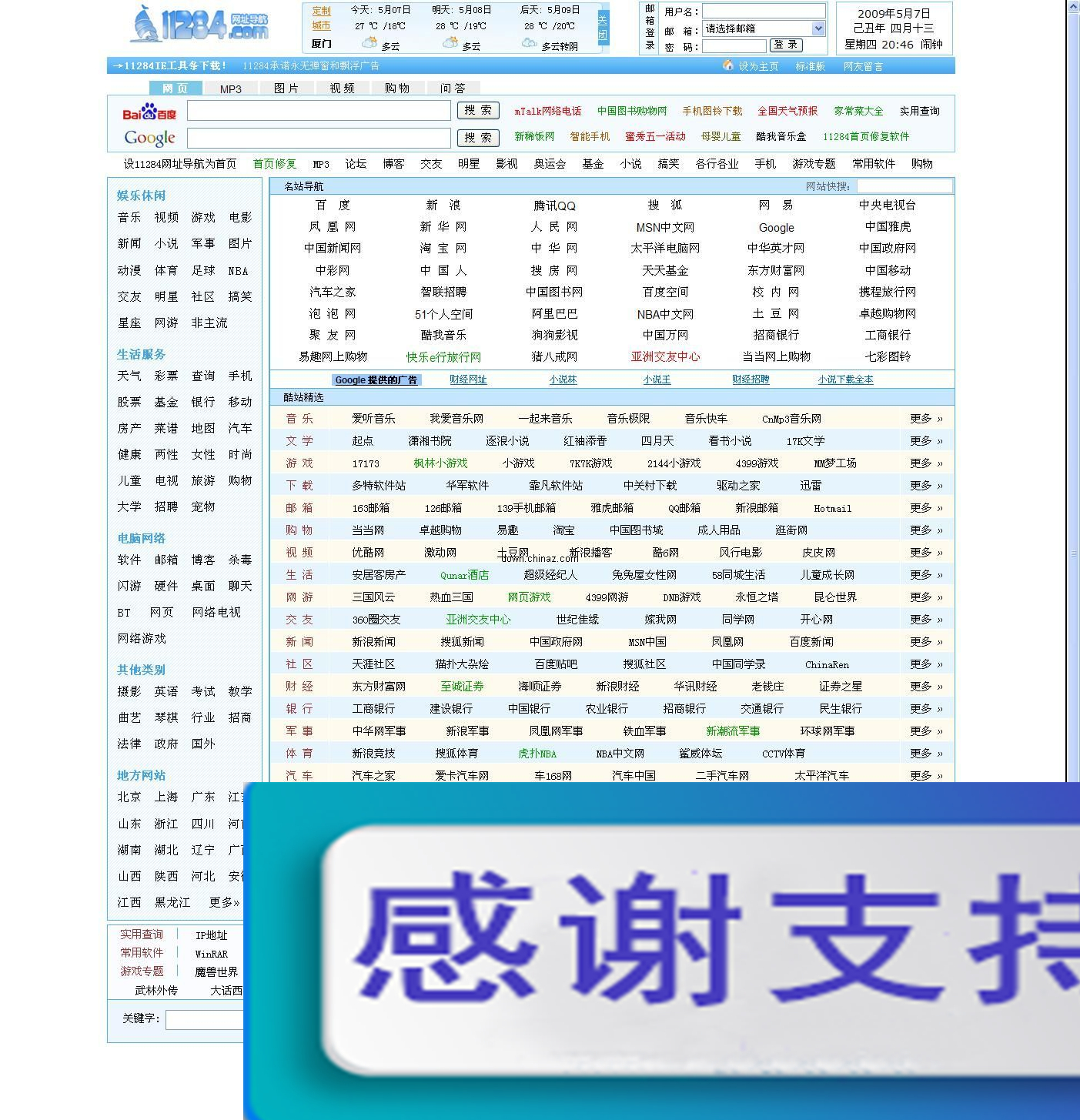Screen dimensions: 1080x1120
Task: Open the 快乐e行旅行网 link
Action: point(443,357)
